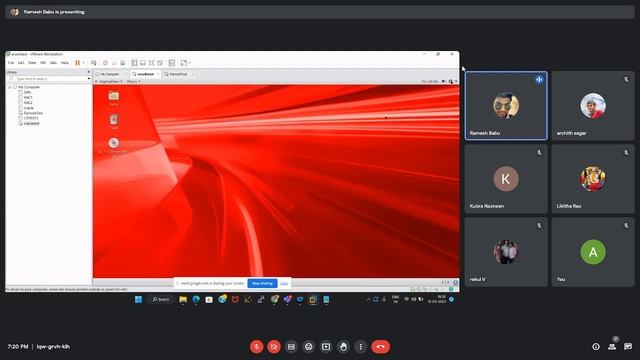Click the Unity mode toolbar icon
Viewport: 640px width, 360px height.
pyautogui.click(x=160, y=63)
